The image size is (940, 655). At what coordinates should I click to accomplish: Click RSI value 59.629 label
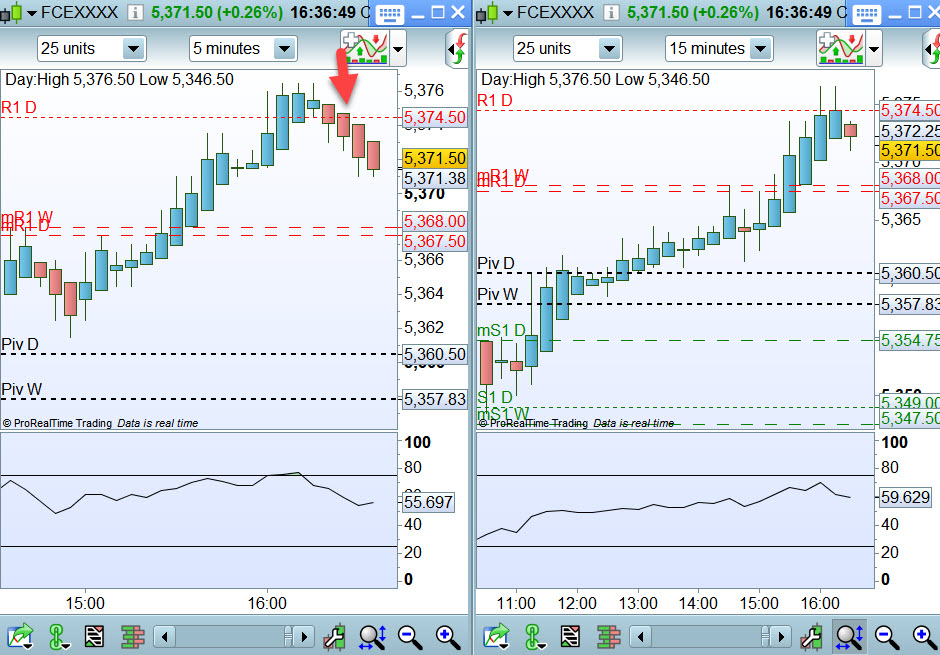pyautogui.click(x=905, y=497)
